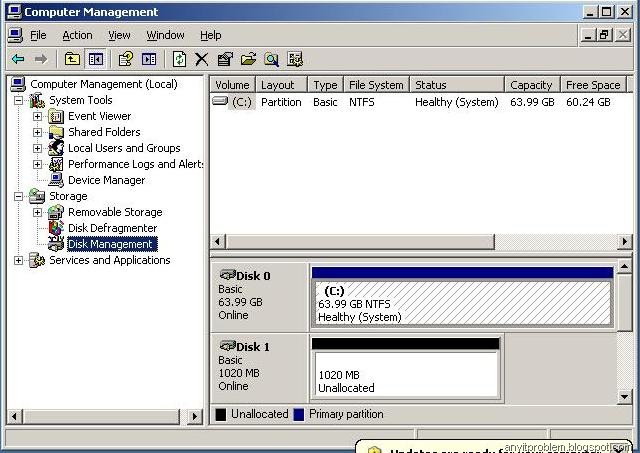Collapse the System Tools node

18,100
